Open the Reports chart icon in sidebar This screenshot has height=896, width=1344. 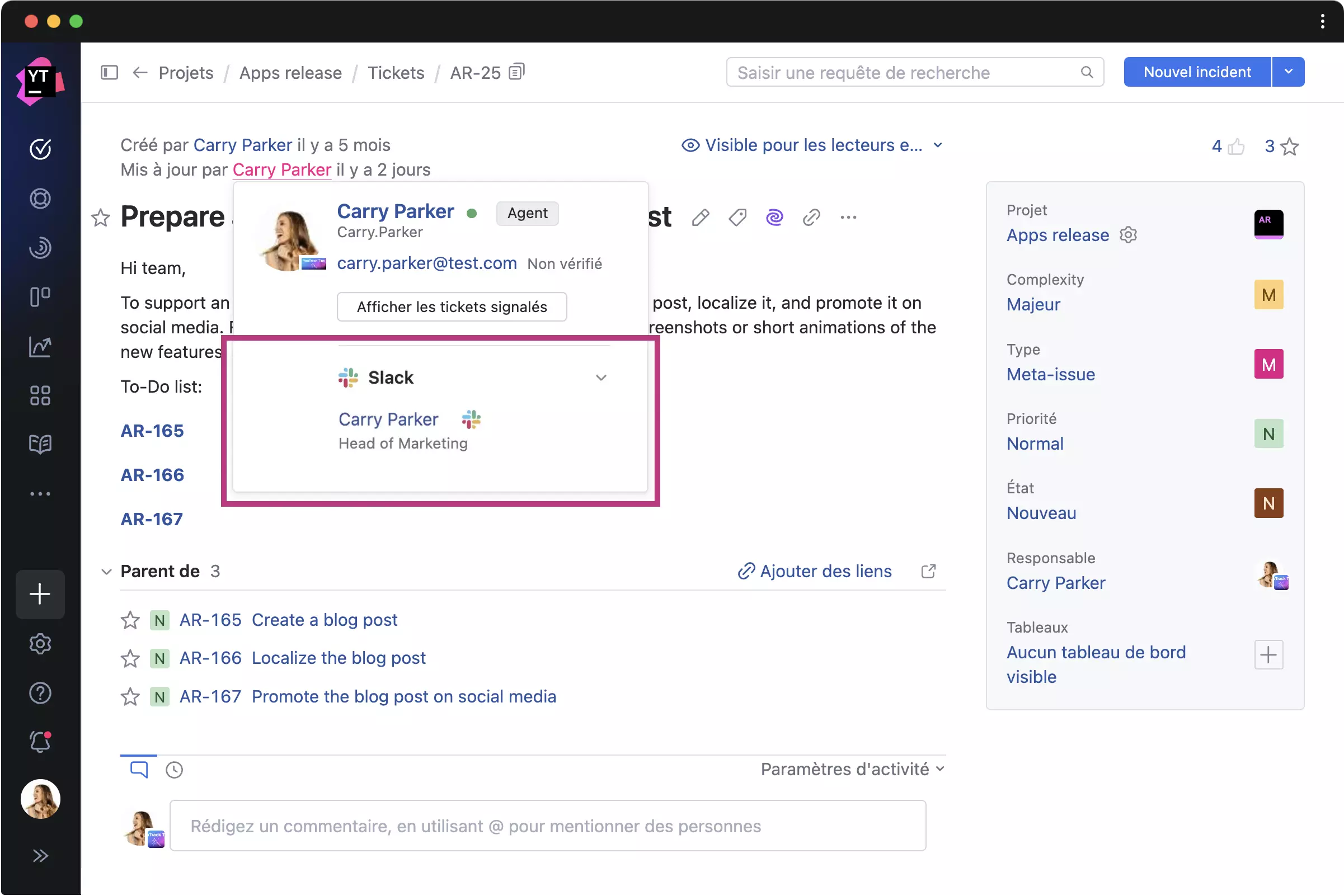click(x=40, y=346)
